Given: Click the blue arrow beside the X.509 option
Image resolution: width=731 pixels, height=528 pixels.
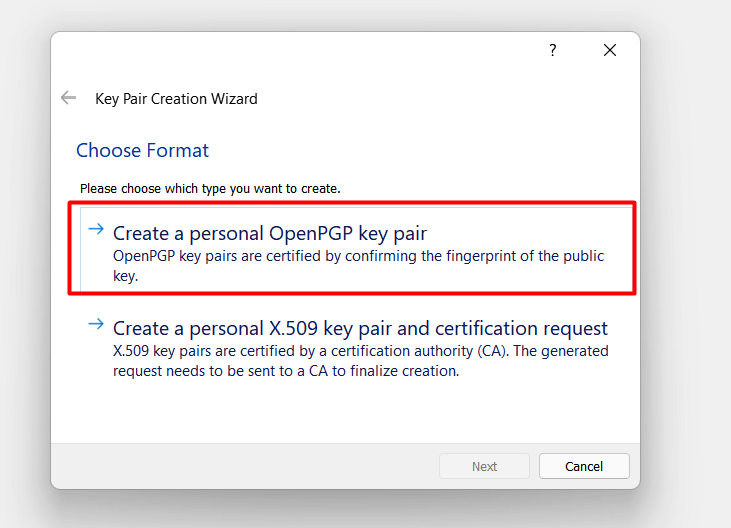Looking at the screenshot, I should click(x=96, y=324).
